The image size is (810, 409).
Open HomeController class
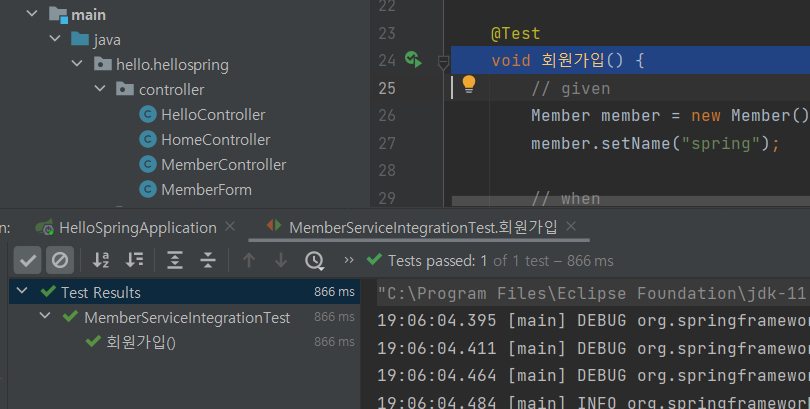click(215, 139)
